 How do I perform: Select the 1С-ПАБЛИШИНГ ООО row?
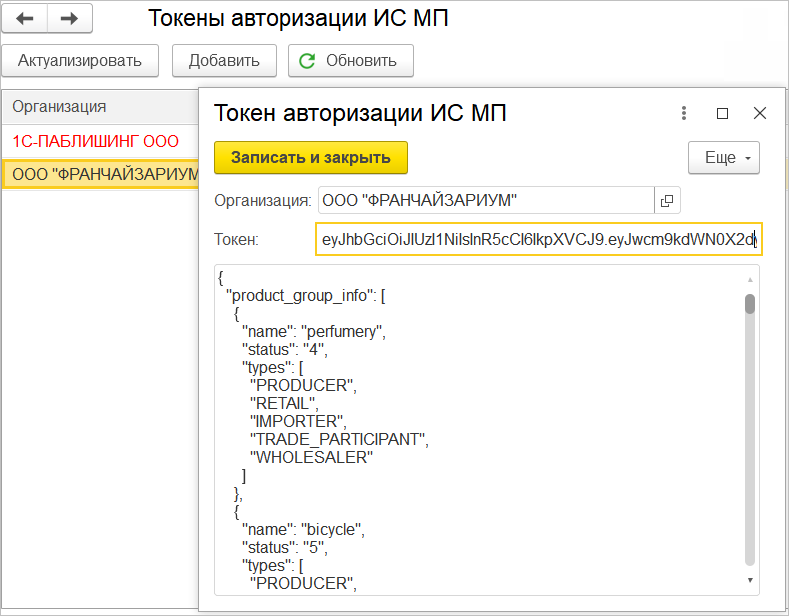[x=96, y=141]
